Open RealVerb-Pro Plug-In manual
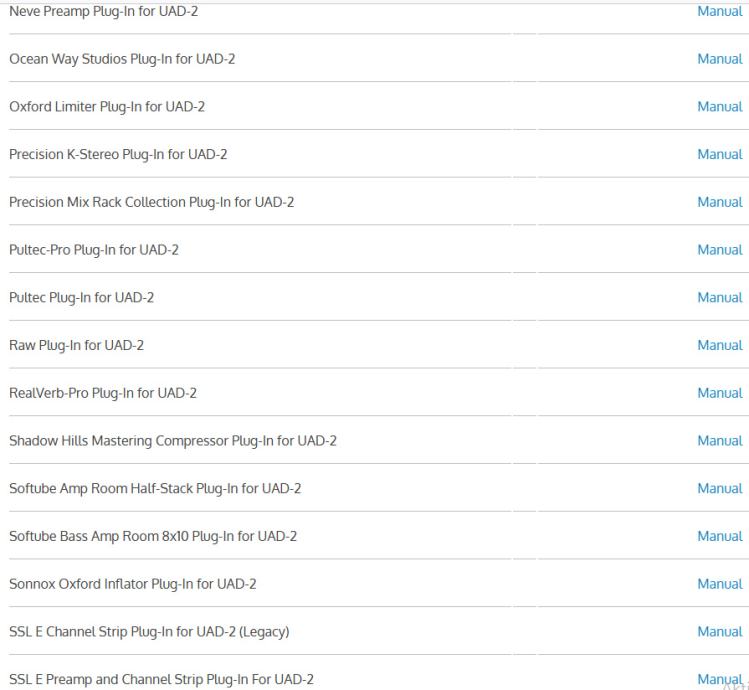 pos(720,393)
